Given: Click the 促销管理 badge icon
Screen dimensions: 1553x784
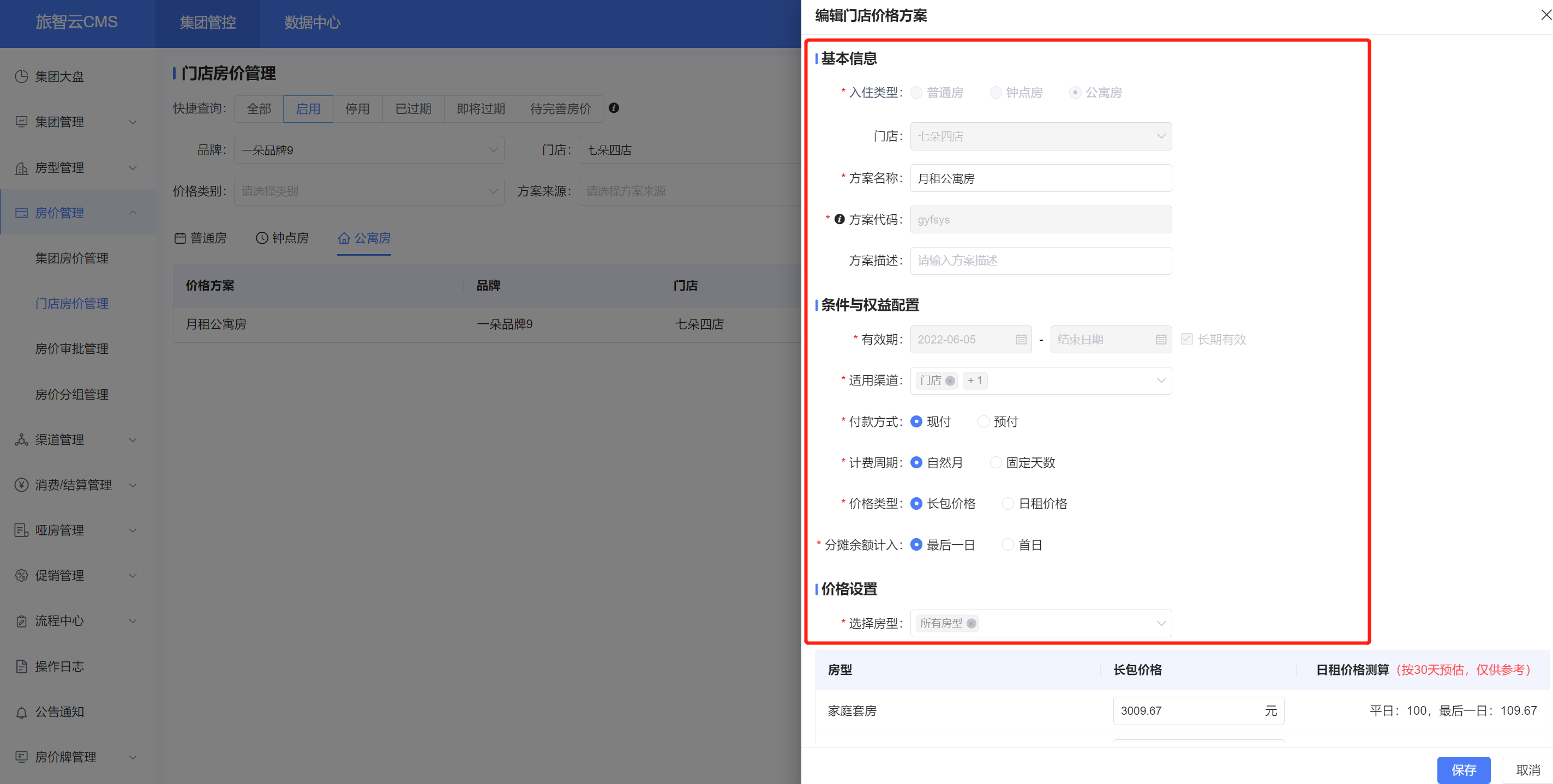Looking at the screenshot, I should [22, 576].
